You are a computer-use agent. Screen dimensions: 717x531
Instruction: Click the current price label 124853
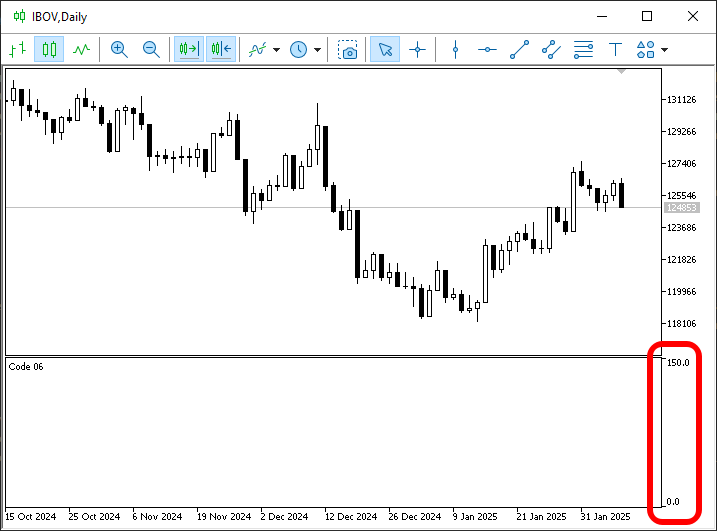[681, 208]
